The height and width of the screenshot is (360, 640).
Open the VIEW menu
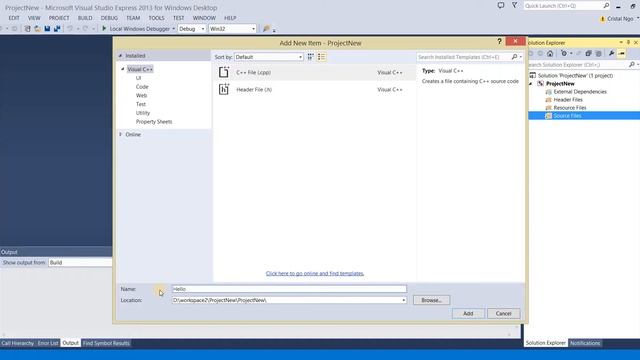[34, 18]
